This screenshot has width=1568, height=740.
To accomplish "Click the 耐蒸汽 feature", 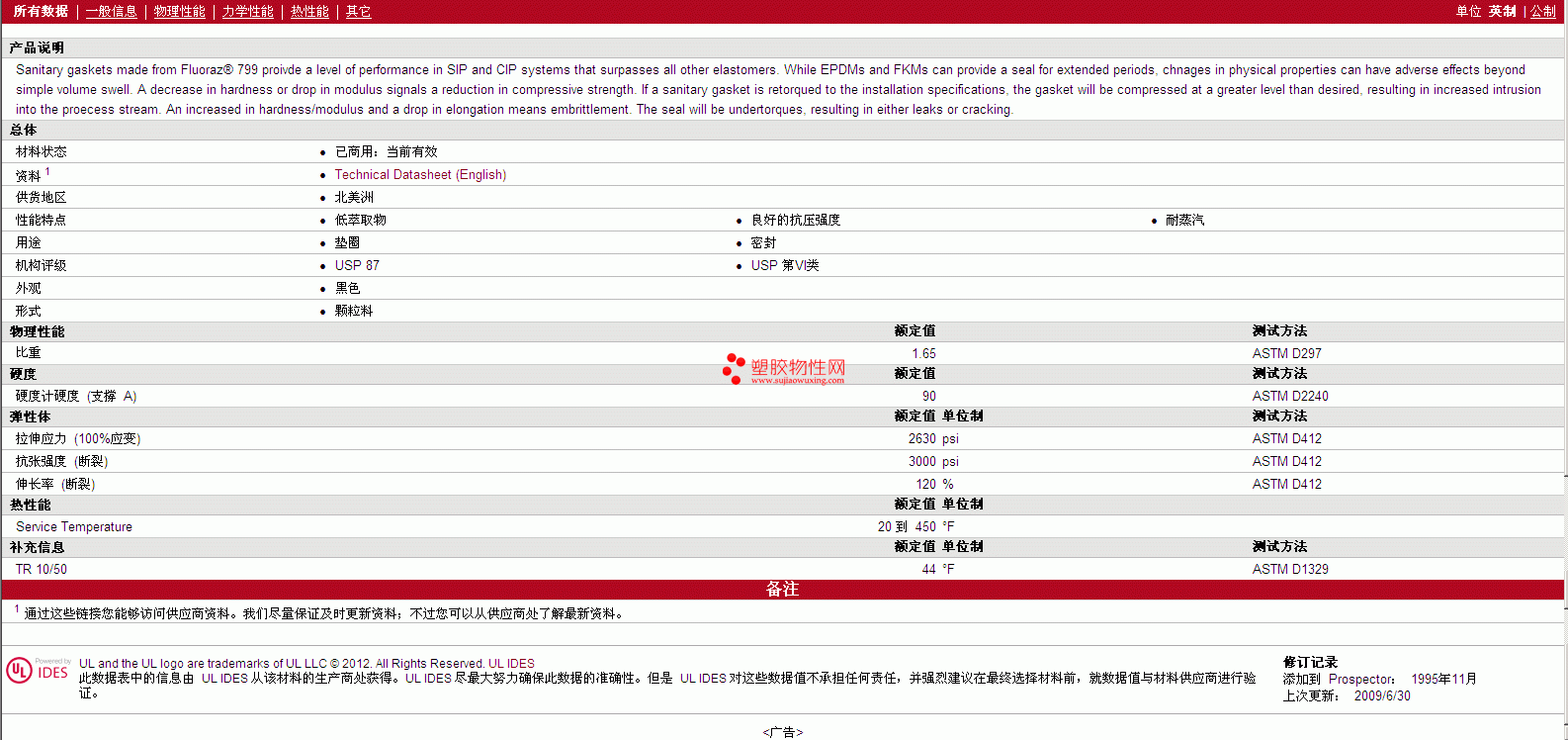I will 1184,220.
